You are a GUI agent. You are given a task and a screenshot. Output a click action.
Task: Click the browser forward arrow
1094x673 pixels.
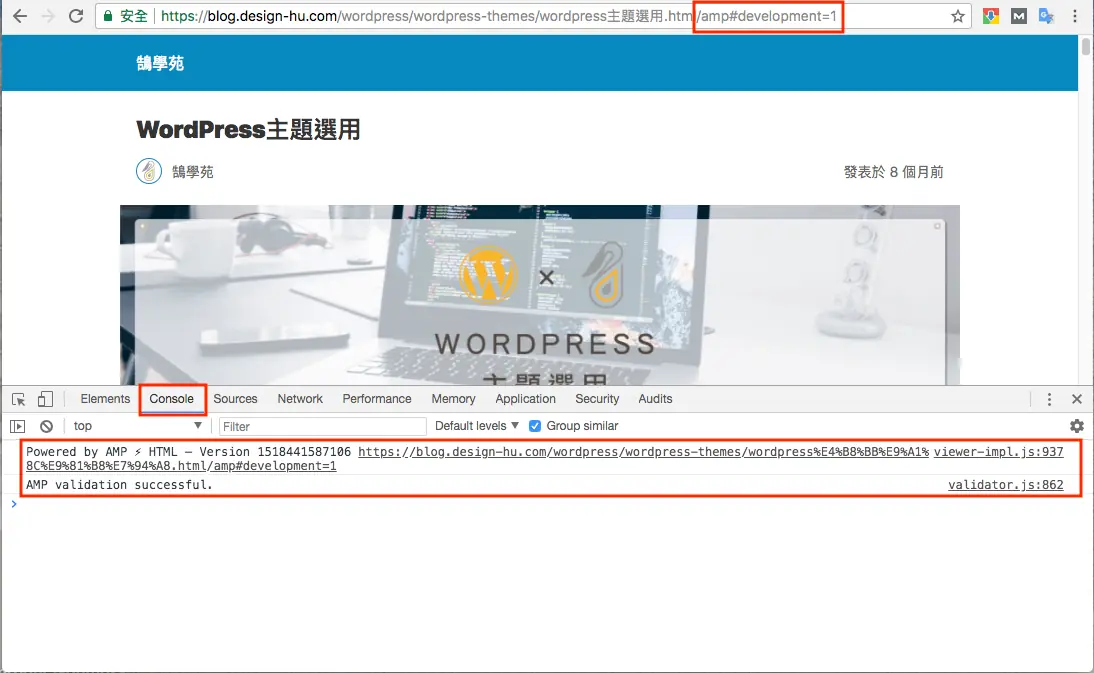point(47,16)
